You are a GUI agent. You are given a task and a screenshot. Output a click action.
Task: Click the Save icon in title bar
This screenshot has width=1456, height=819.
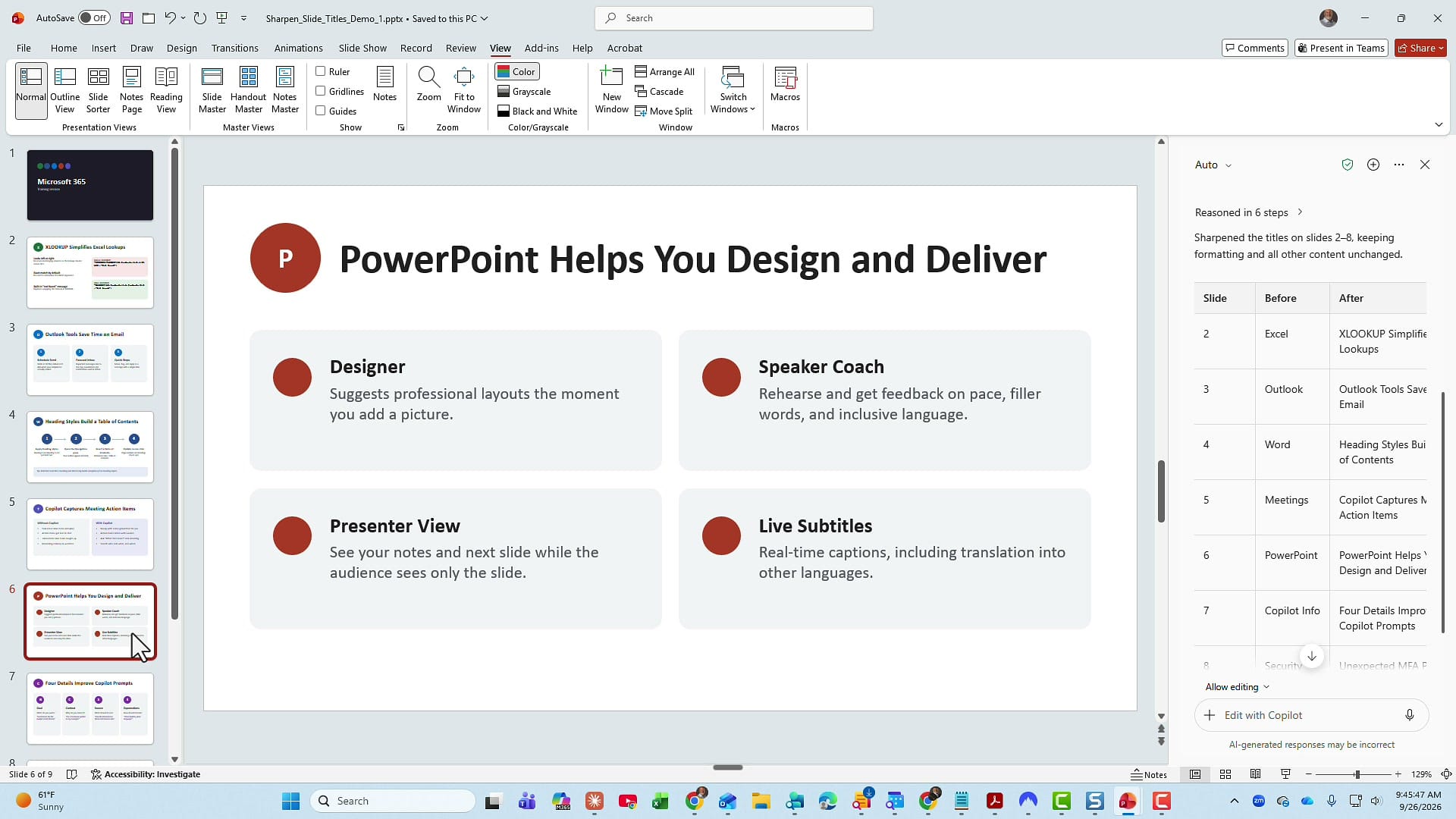(x=127, y=18)
